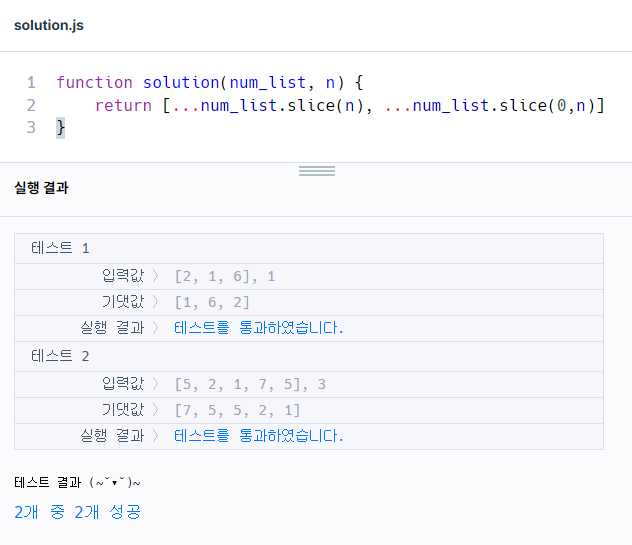Click the 테스트 결과 summary heading
Screen dimensions: 632x545
point(77,482)
